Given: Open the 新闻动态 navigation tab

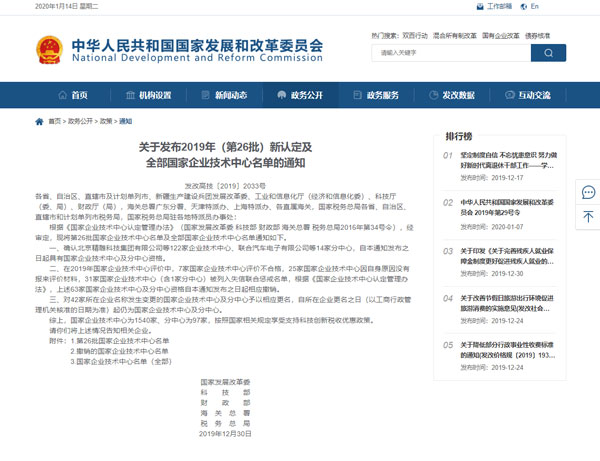Looking at the screenshot, I should 224,95.
